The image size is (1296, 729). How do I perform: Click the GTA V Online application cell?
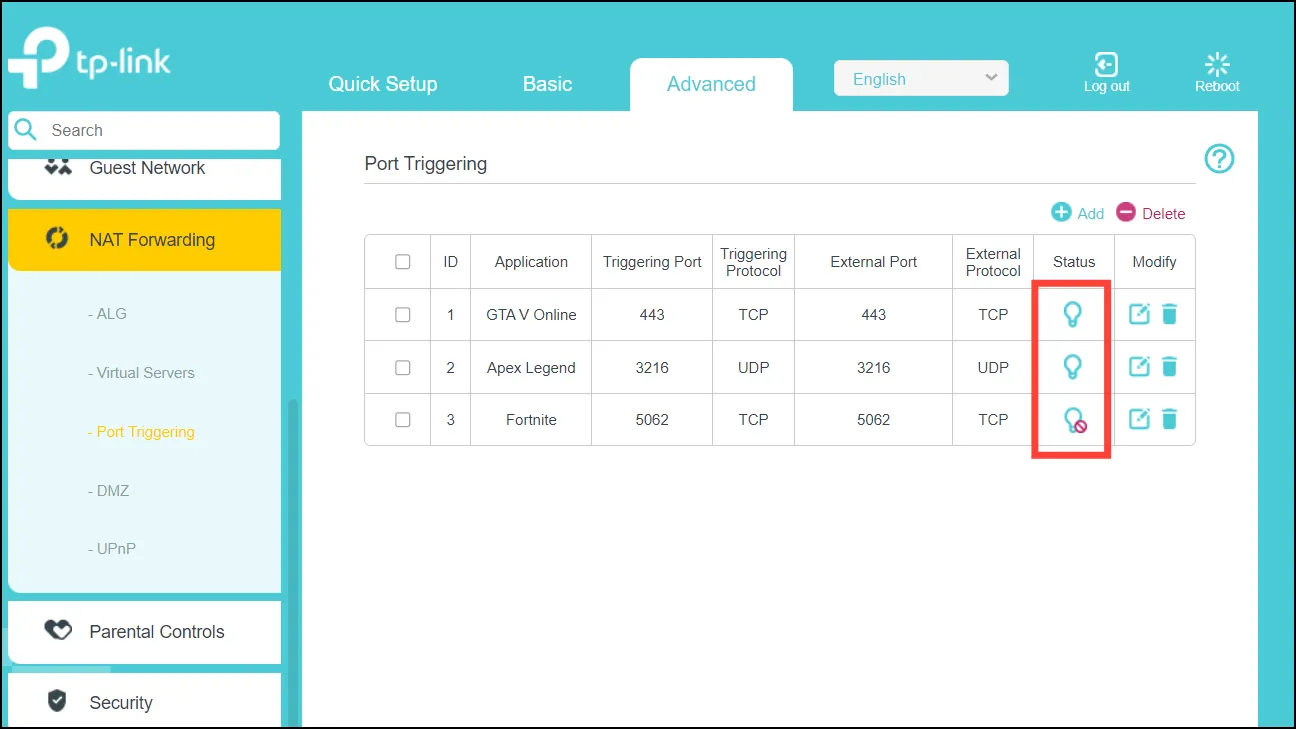(531, 314)
